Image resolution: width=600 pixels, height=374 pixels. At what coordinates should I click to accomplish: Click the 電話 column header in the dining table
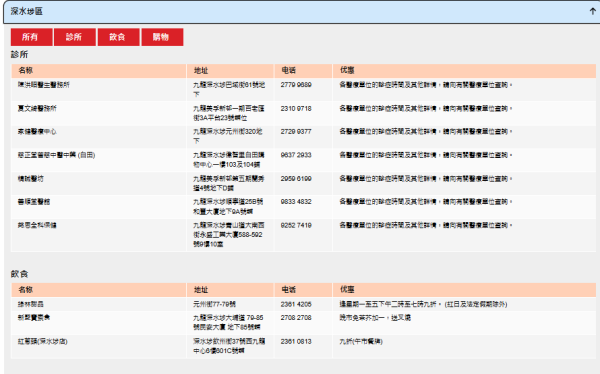(289, 290)
